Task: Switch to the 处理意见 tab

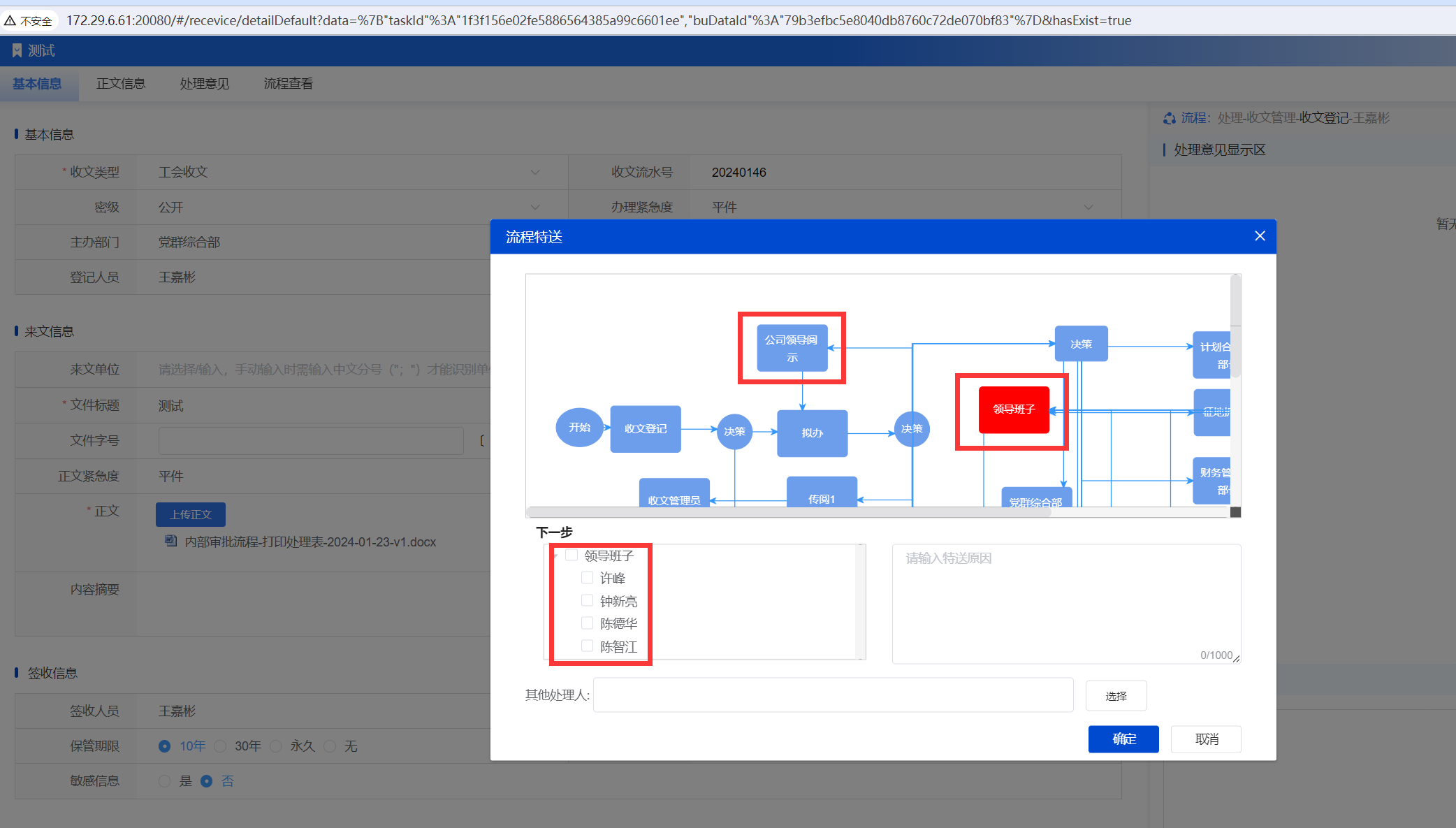Action: tap(204, 84)
